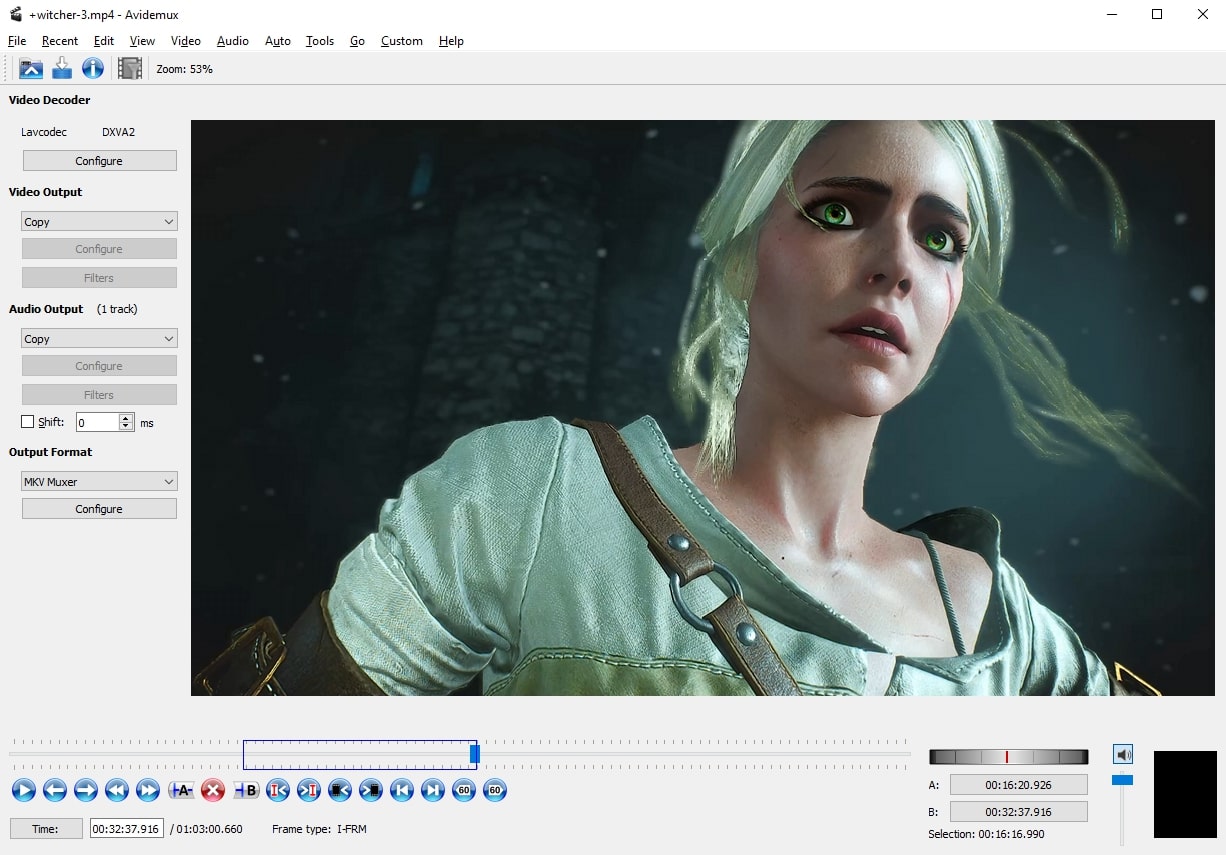This screenshot has height=855, width=1226.
Task: Click the filmstrip icon in the toolbar
Action: (130, 68)
